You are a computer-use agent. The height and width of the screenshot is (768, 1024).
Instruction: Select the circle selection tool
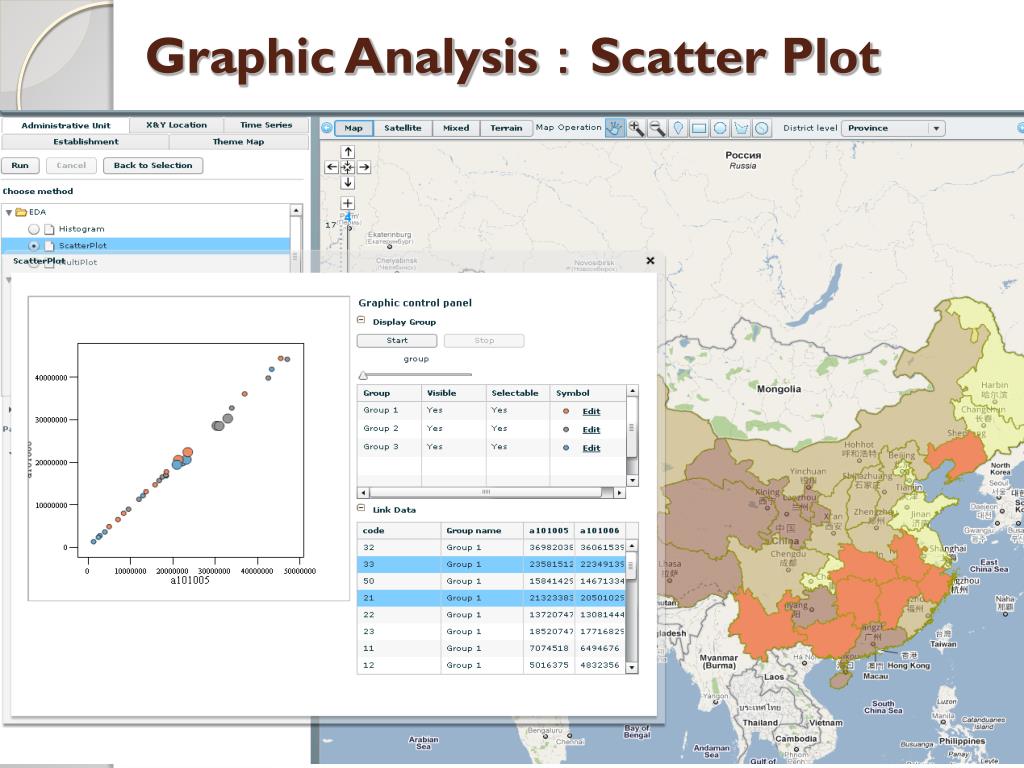720,128
